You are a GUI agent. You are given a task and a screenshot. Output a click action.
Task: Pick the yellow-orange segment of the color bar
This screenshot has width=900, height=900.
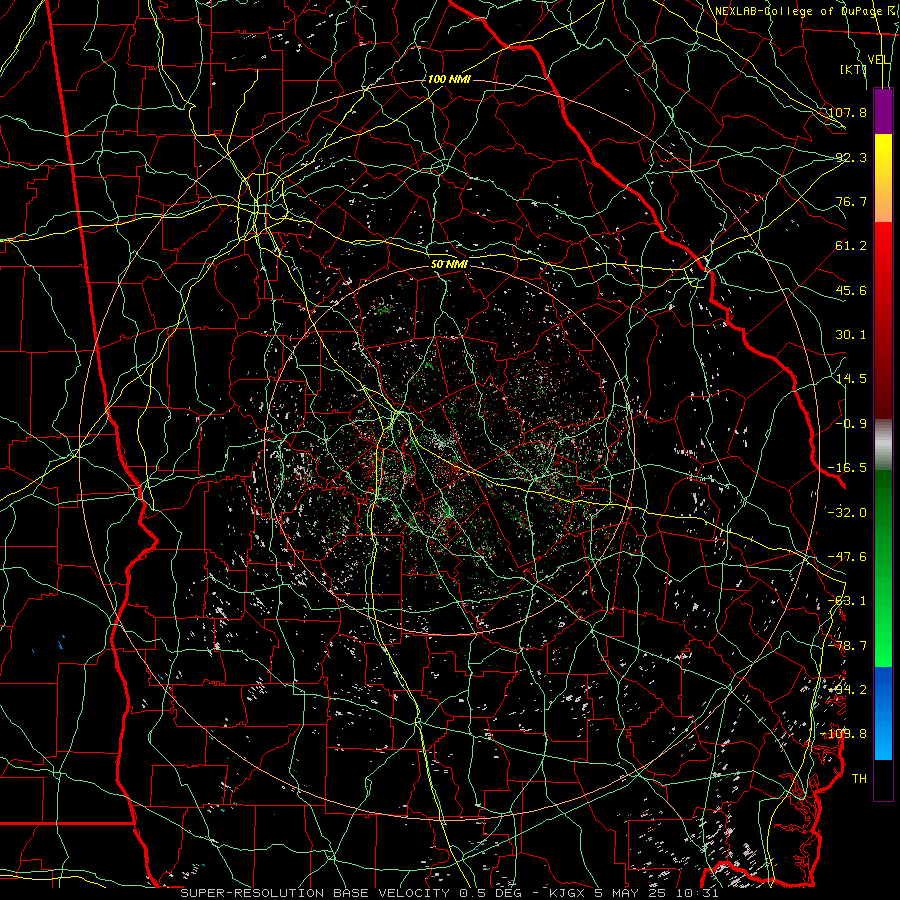[883, 178]
